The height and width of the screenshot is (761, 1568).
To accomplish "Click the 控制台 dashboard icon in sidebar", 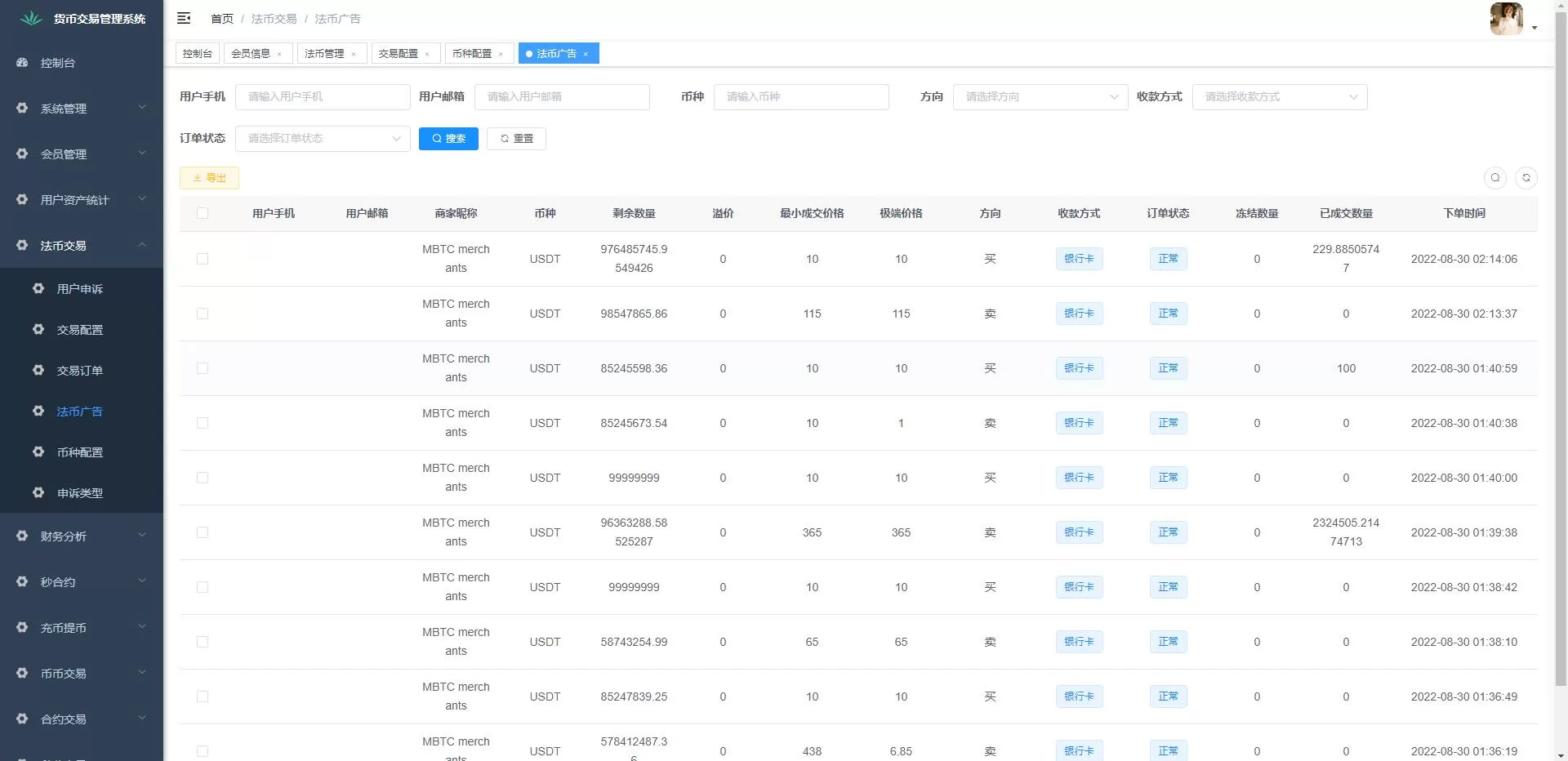I will click(22, 63).
